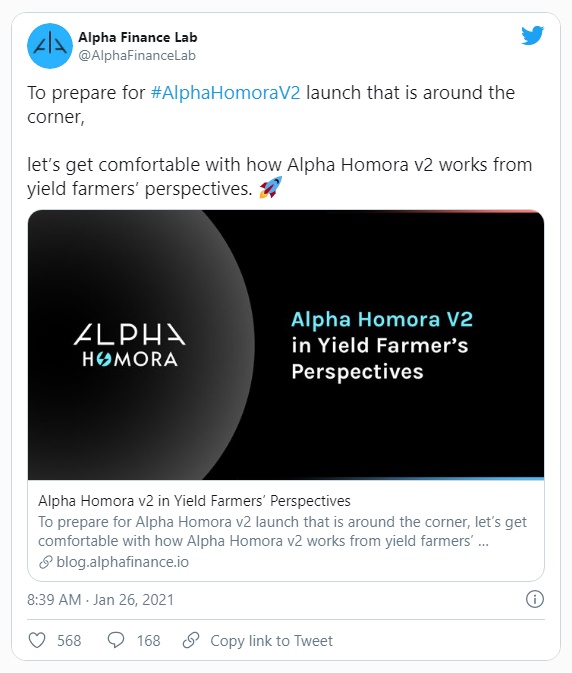The image size is (572, 673).
Task: Open the Alpha Finance Lab profile avatar
Action: 50,46
